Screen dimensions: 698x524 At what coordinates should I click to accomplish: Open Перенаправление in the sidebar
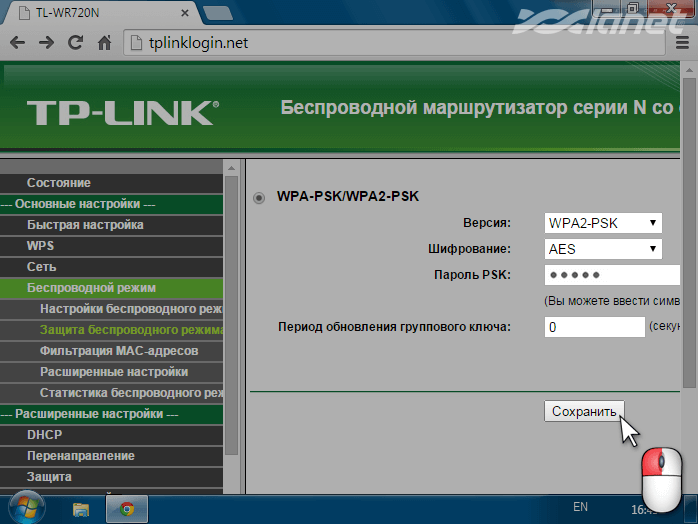tap(111, 456)
